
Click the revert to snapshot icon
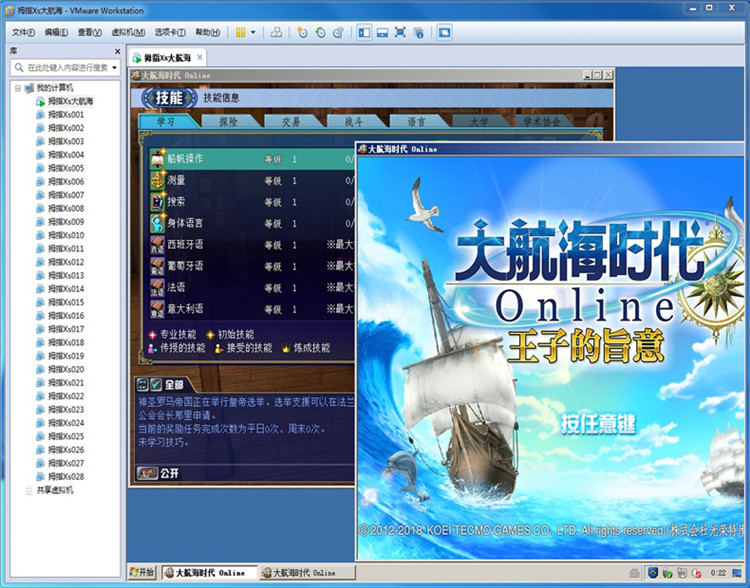pyautogui.click(x=320, y=33)
